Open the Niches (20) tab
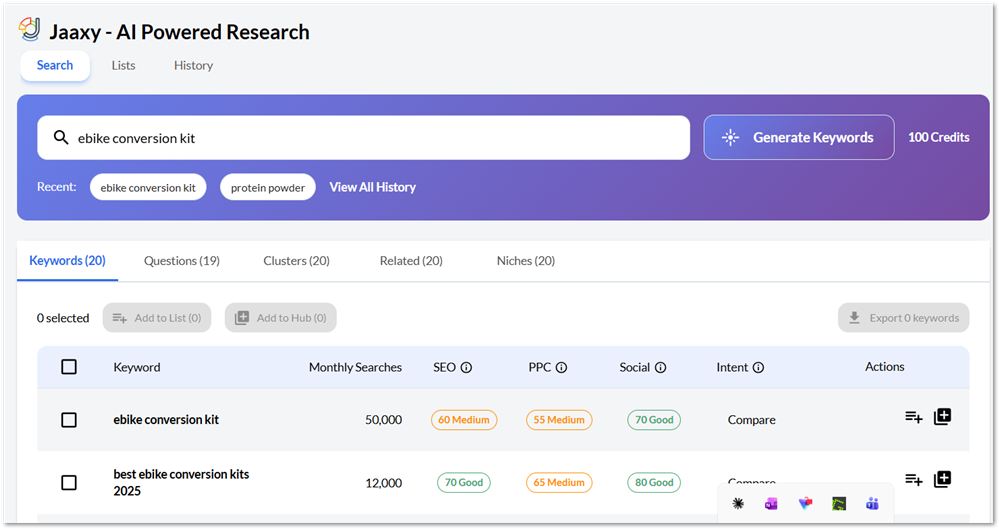Screen dimensions: 999x529 [x=526, y=261]
